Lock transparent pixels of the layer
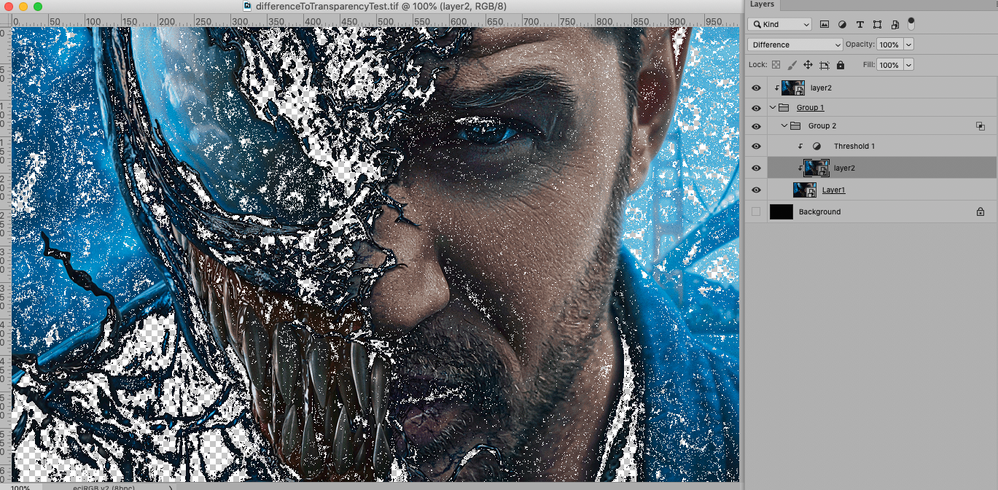The width and height of the screenshot is (998, 490). point(775,65)
